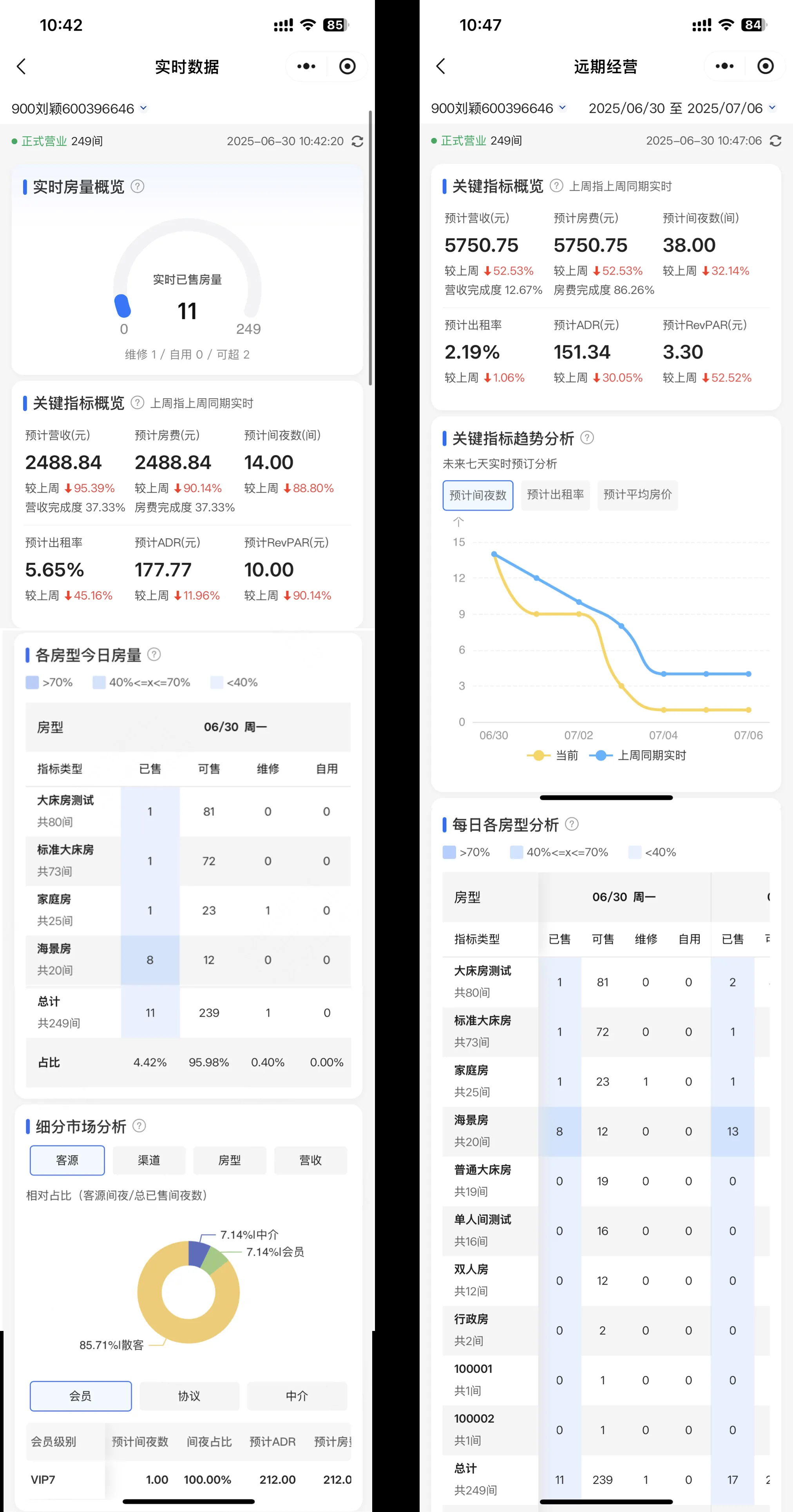Tap the 房费完成度 86.26% text

tap(603, 290)
